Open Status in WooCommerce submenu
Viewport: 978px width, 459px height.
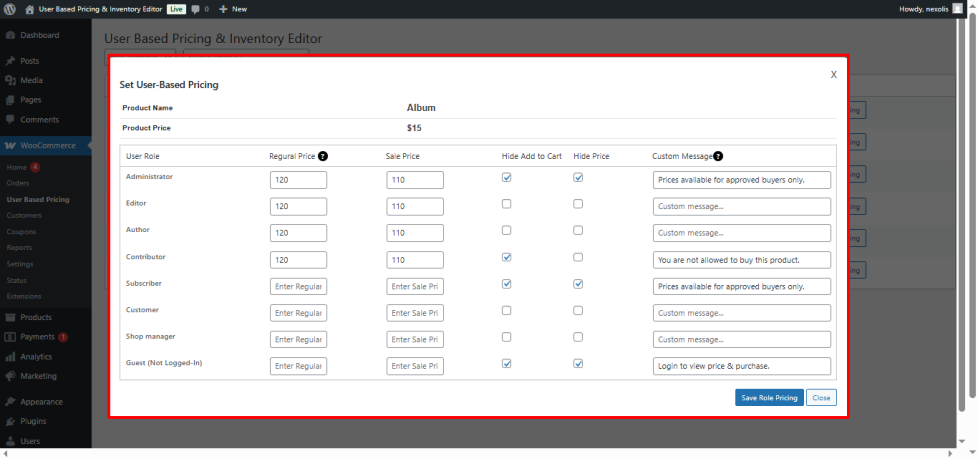click(x=17, y=281)
